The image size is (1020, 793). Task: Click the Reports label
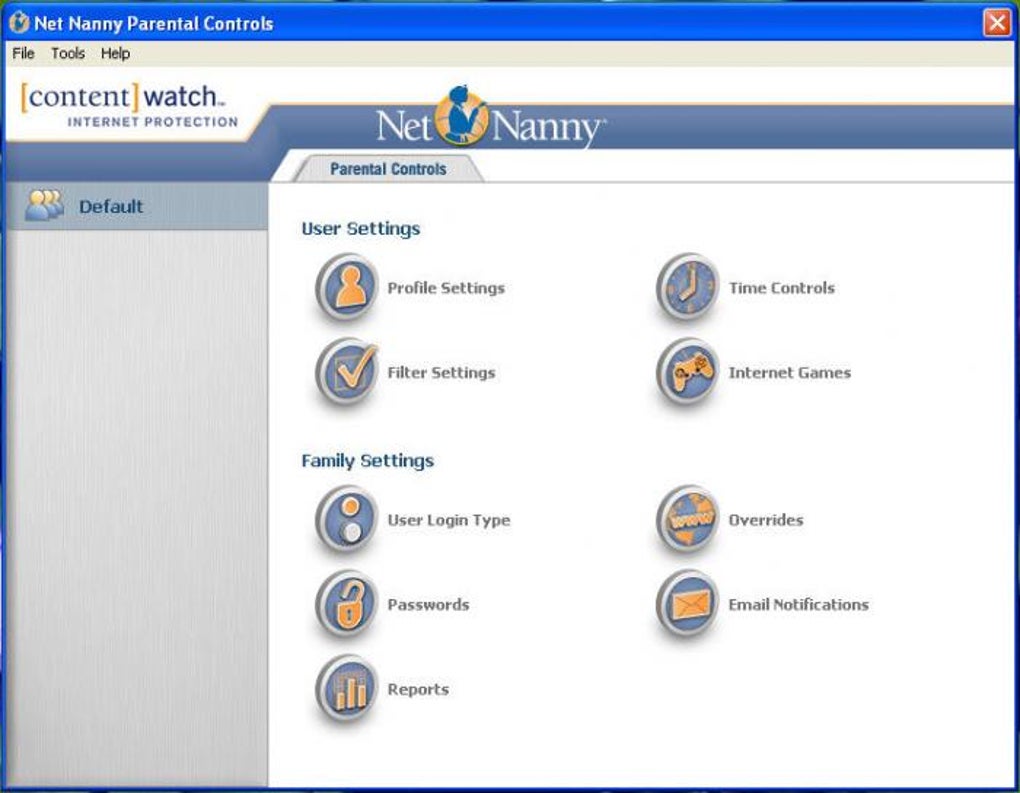point(418,689)
